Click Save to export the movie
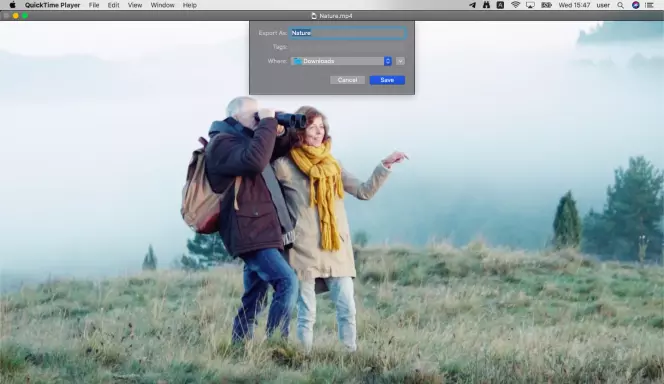This screenshot has width=664, height=384. coord(387,80)
